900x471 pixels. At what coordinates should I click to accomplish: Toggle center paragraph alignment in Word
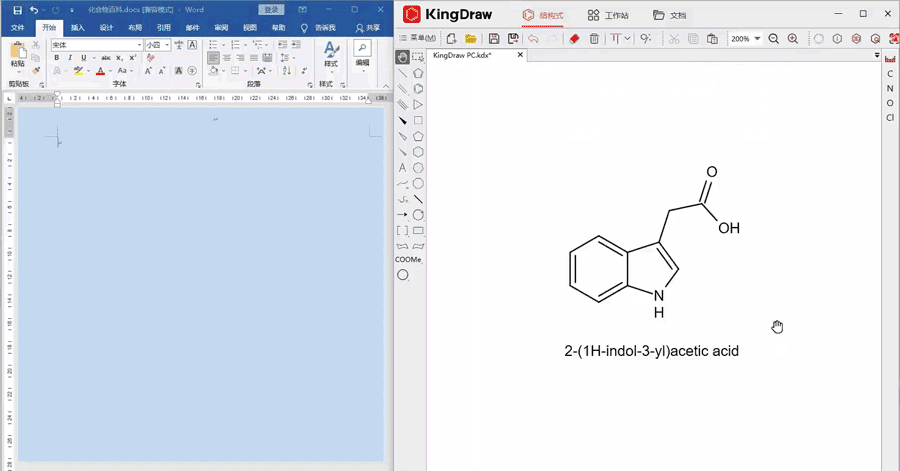tap(227, 58)
